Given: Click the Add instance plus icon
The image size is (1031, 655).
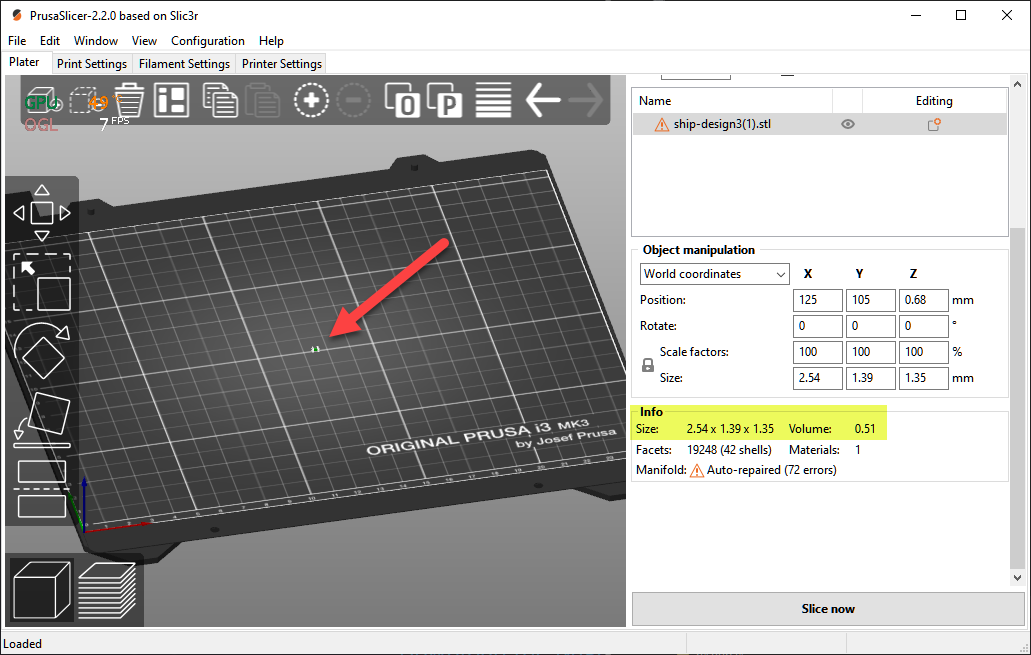Looking at the screenshot, I should 311,100.
